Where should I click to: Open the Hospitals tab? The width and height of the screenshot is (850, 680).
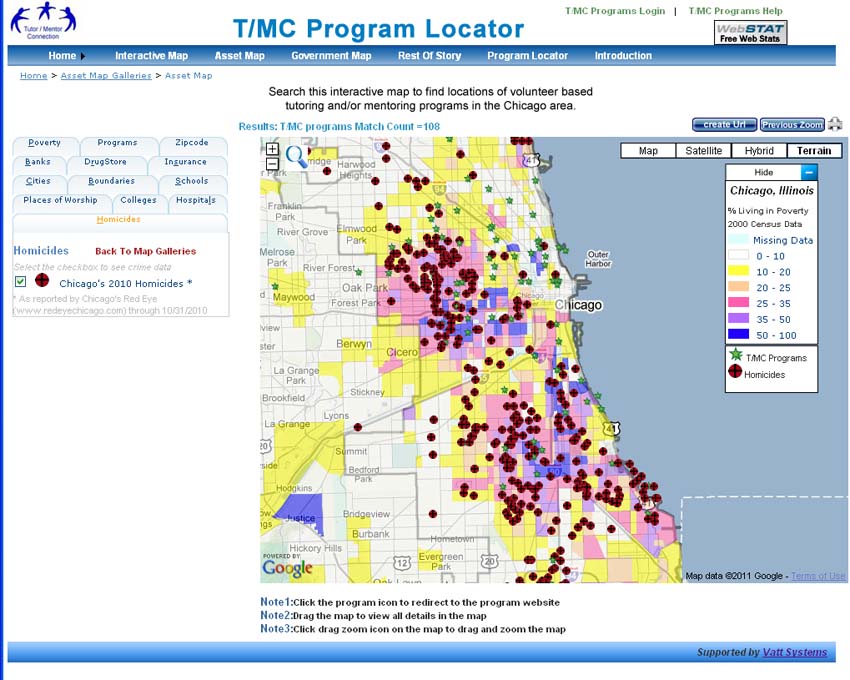(x=195, y=200)
